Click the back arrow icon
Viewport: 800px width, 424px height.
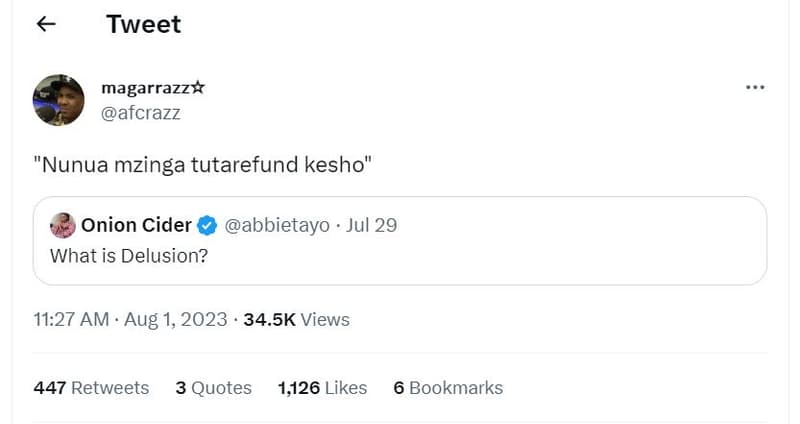[x=46, y=25]
